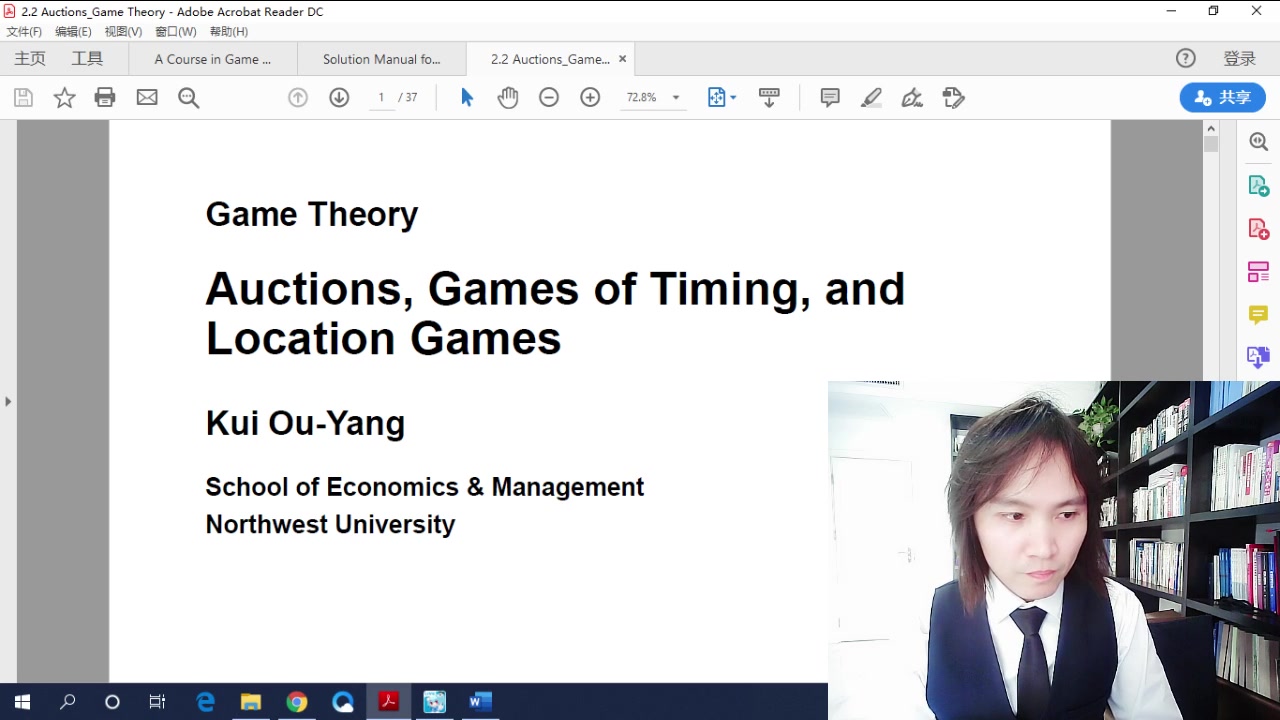
Task: Go to next page arrow
Action: 339,97
